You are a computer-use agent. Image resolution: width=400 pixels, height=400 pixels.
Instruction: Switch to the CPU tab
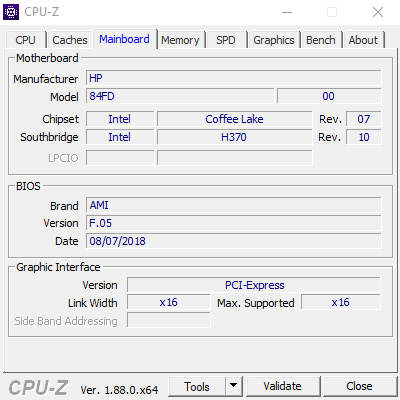(x=25, y=40)
